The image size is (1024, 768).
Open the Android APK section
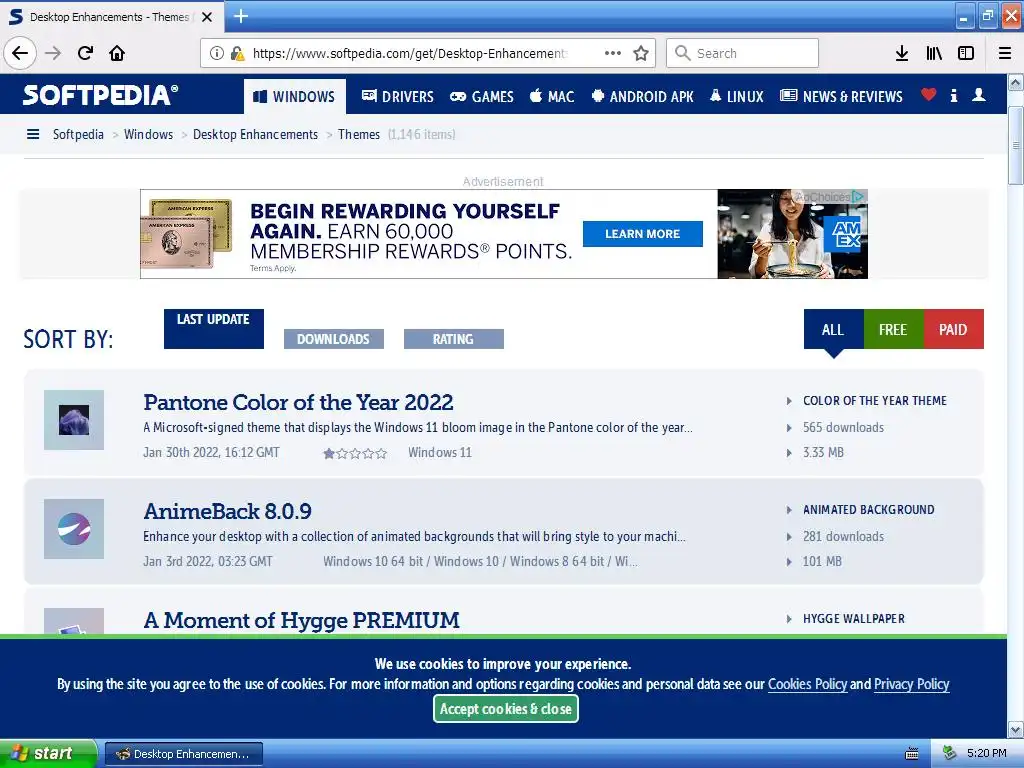642,97
